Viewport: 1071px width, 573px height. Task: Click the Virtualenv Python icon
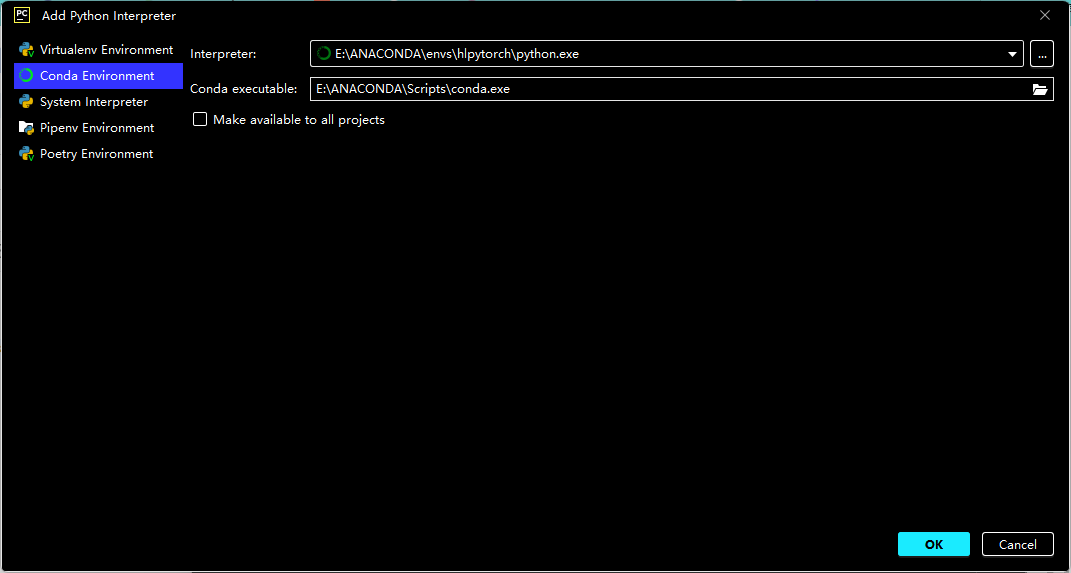27,50
